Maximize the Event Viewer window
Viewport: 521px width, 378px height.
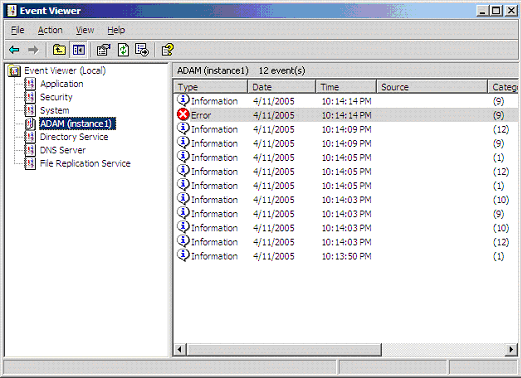[x=496, y=11]
